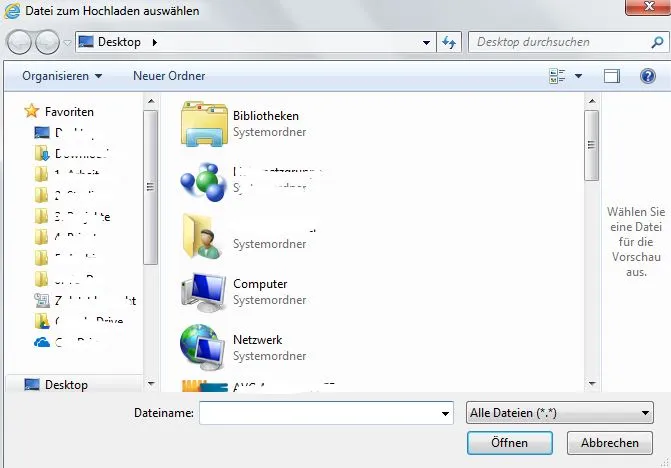Click the change view icon
Viewport: 671px width, 468px height.
(557, 76)
